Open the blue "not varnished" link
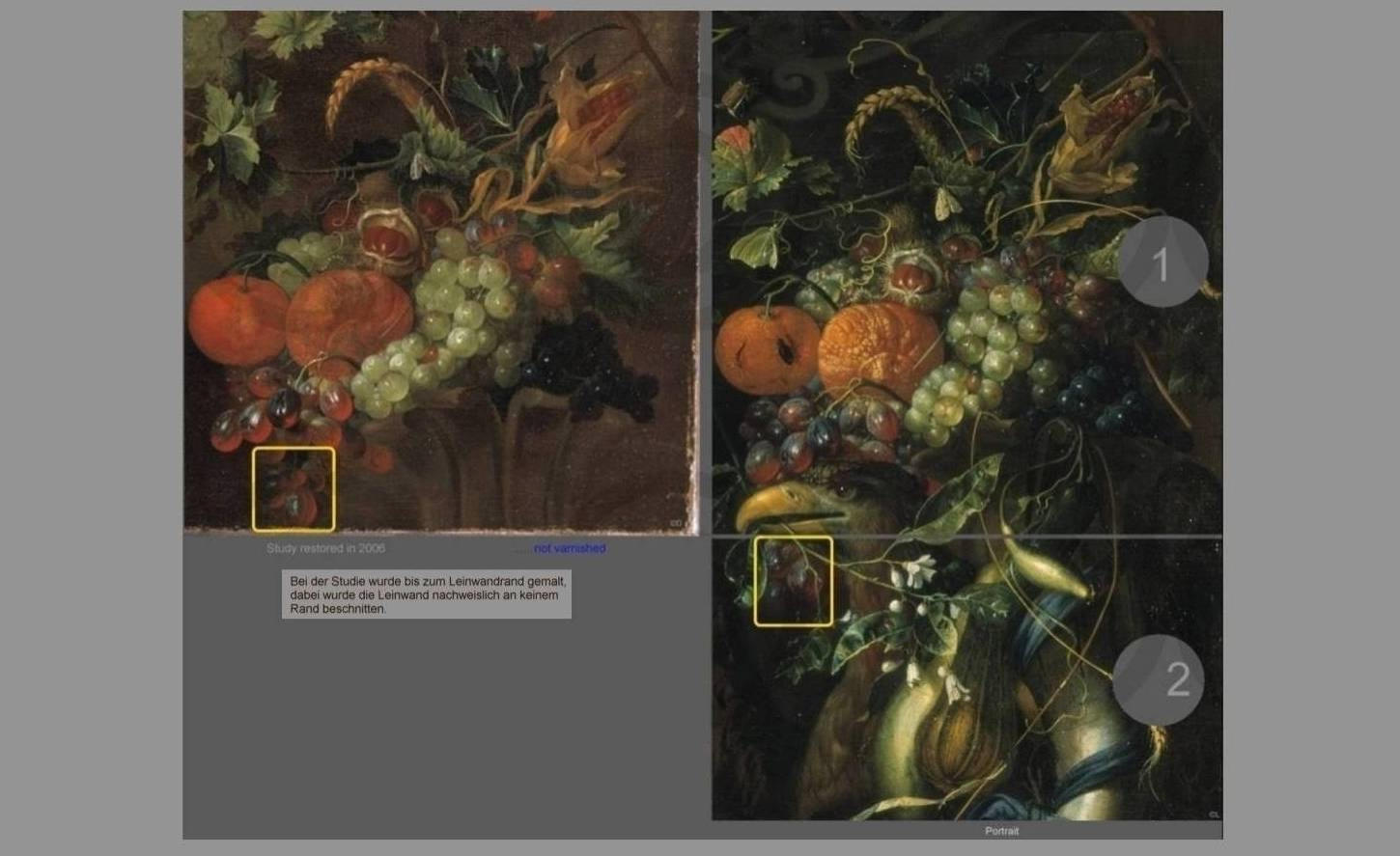 click(570, 548)
